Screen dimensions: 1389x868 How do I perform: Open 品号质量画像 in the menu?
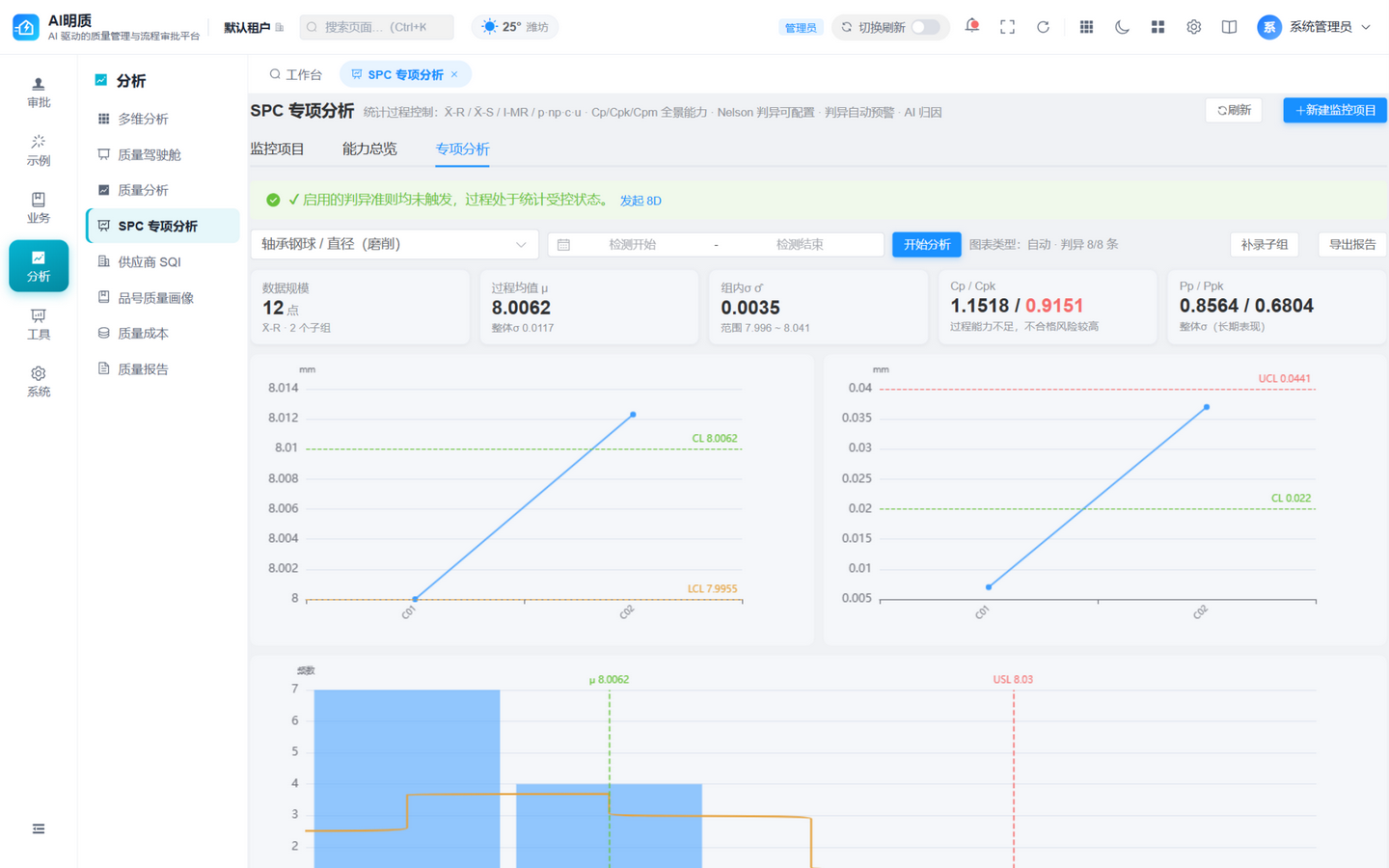(x=162, y=297)
